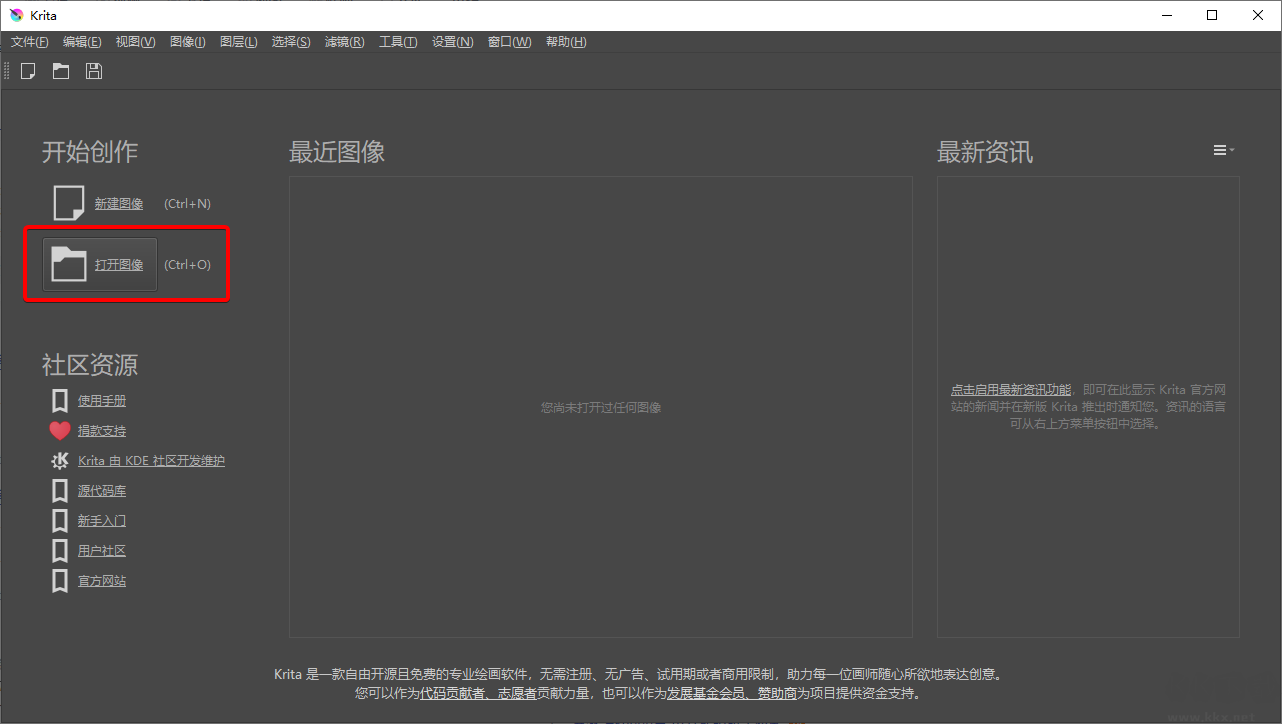Click the book icon beside 使用手册

[x=59, y=400]
